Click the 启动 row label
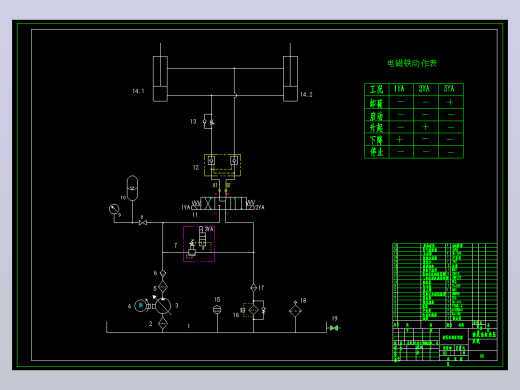520x390 pixels. coord(376,116)
